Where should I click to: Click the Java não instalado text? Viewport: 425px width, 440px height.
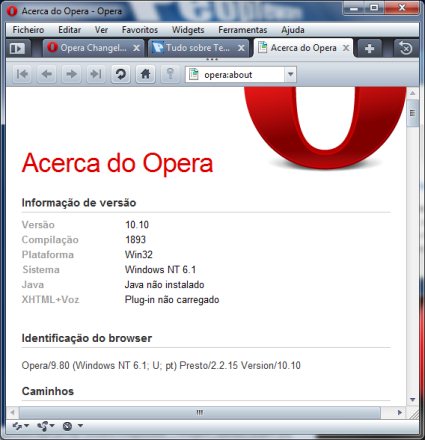tap(164, 285)
